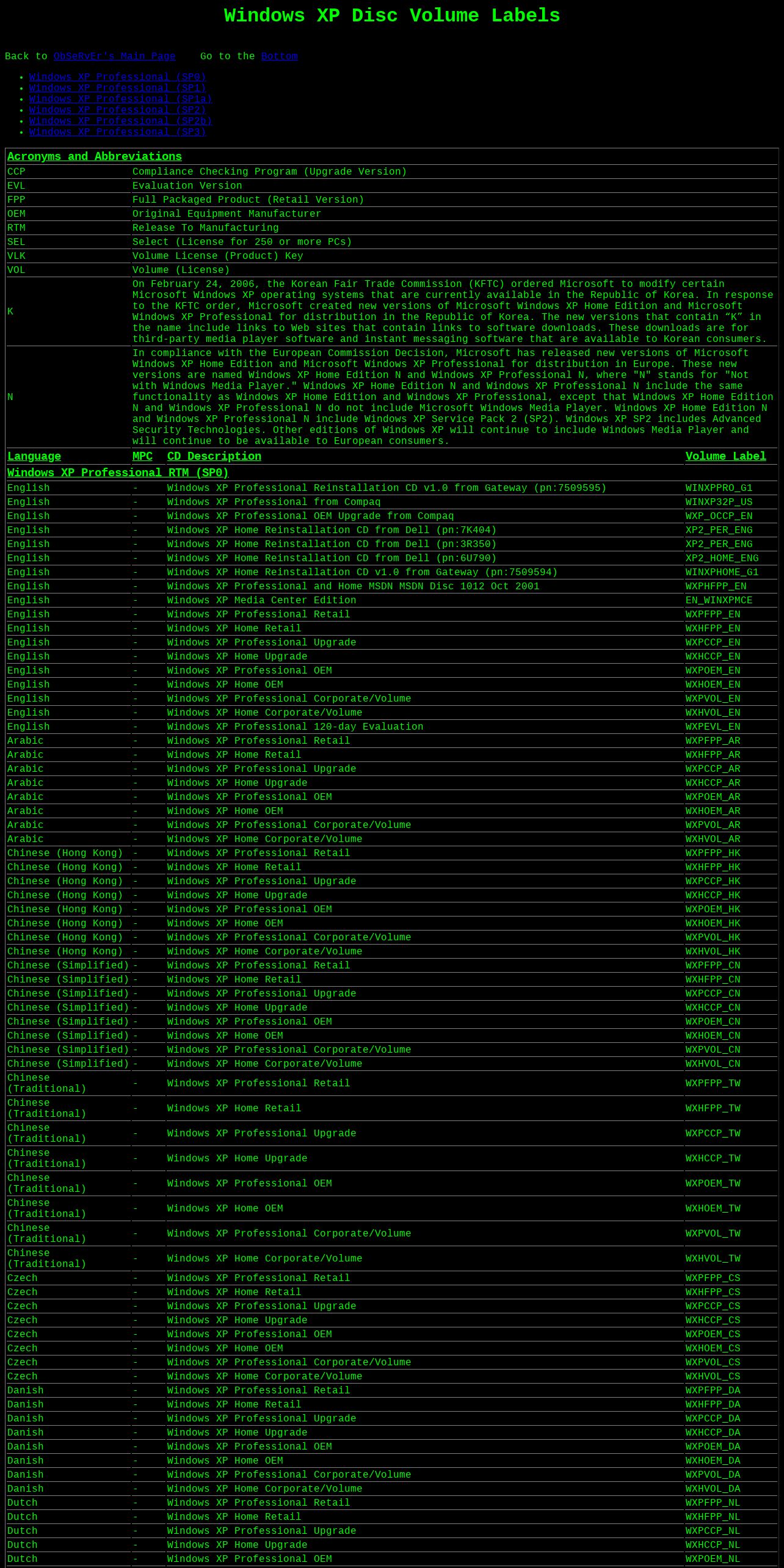Click volume label WINXPPRO_G1
Image resolution: width=784 pixels, height=1568 pixels.
point(719,488)
